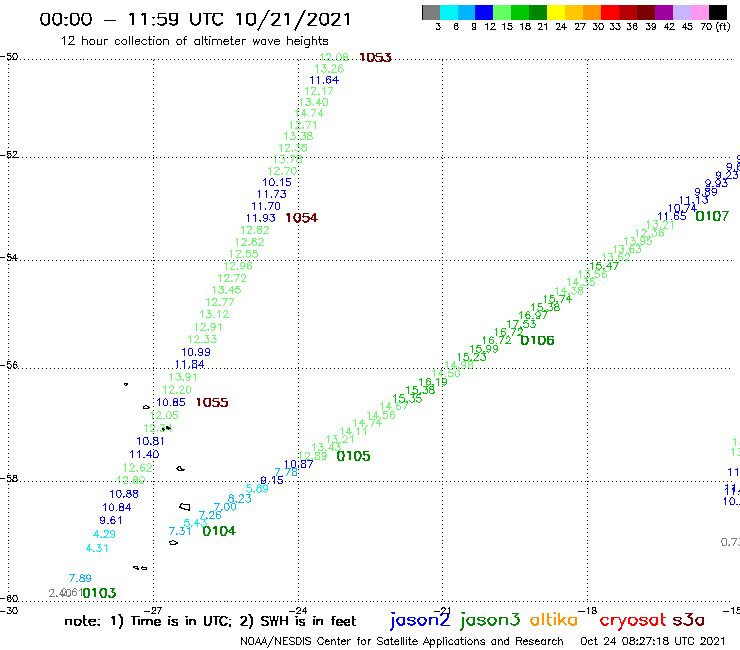The width and height of the screenshot is (740, 650).
Task: Click the wave height value 15.47
Action: click(x=604, y=266)
